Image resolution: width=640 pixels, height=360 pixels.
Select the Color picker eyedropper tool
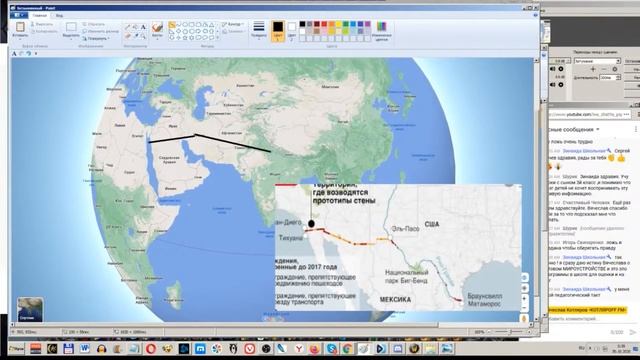coord(136,36)
